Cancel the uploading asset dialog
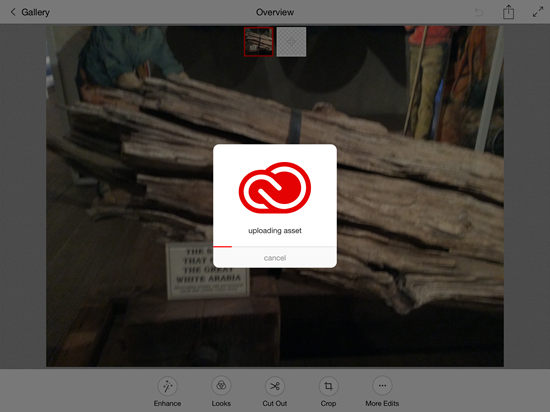550x412 pixels. 275,258
